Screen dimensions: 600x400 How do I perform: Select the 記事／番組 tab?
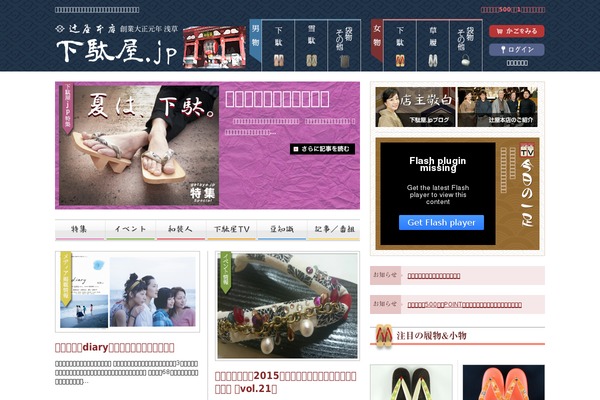334,230
